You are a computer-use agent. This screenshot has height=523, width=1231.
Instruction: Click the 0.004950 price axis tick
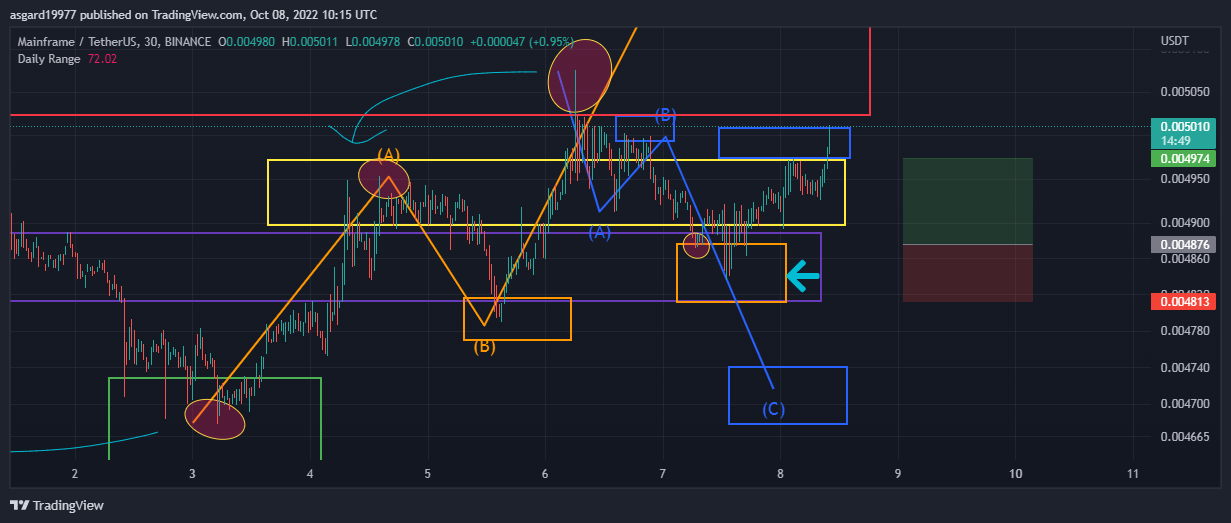coord(1186,178)
